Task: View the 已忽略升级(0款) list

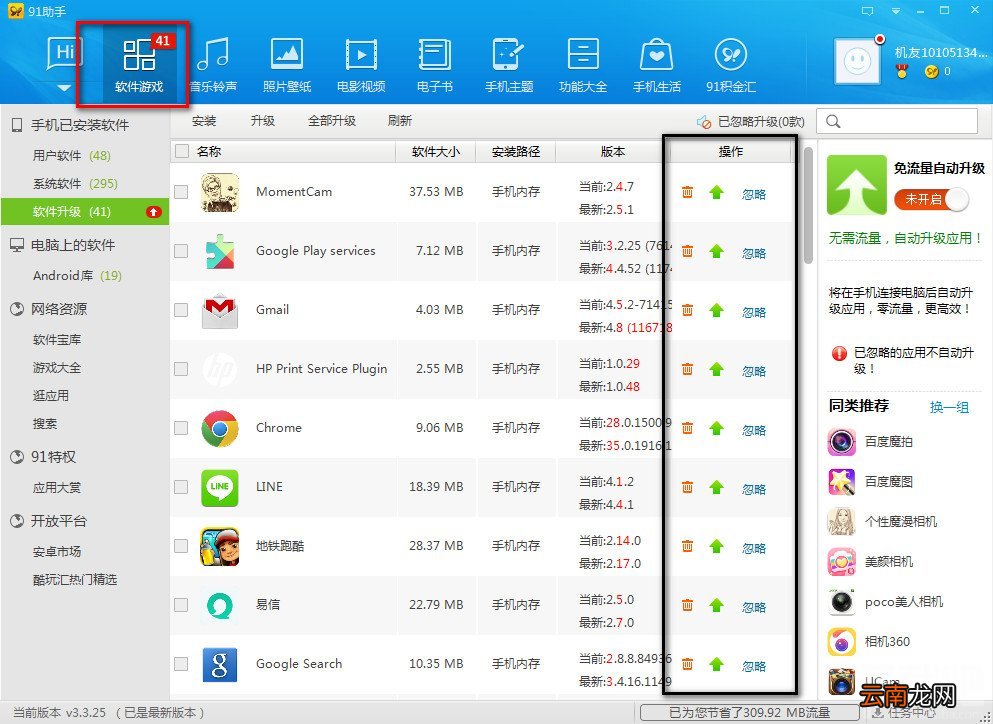Action: point(750,122)
